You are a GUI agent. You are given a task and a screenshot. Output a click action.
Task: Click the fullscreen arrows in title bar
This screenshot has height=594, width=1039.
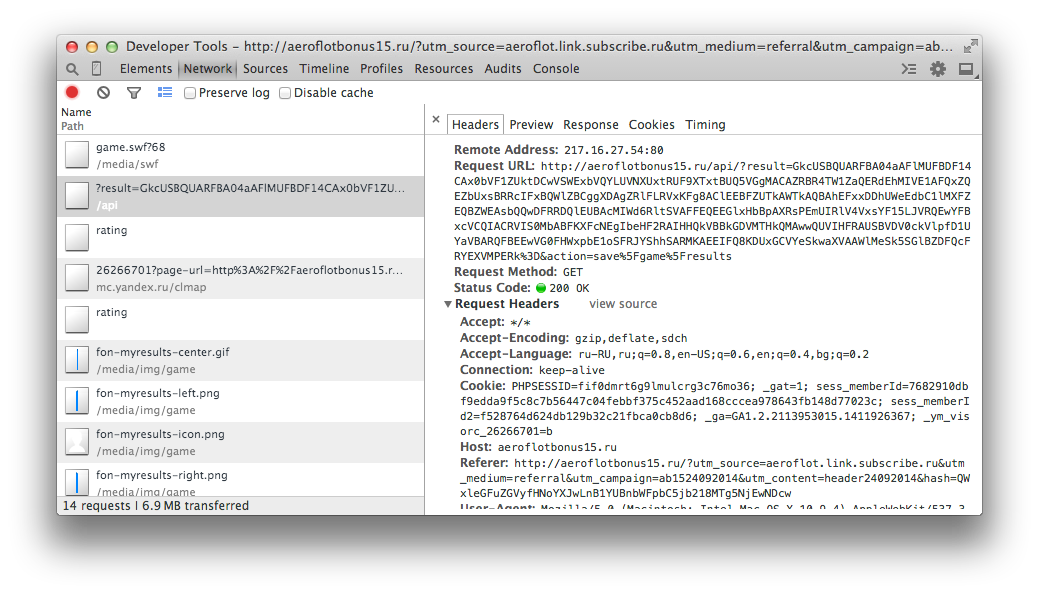tap(971, 46)
